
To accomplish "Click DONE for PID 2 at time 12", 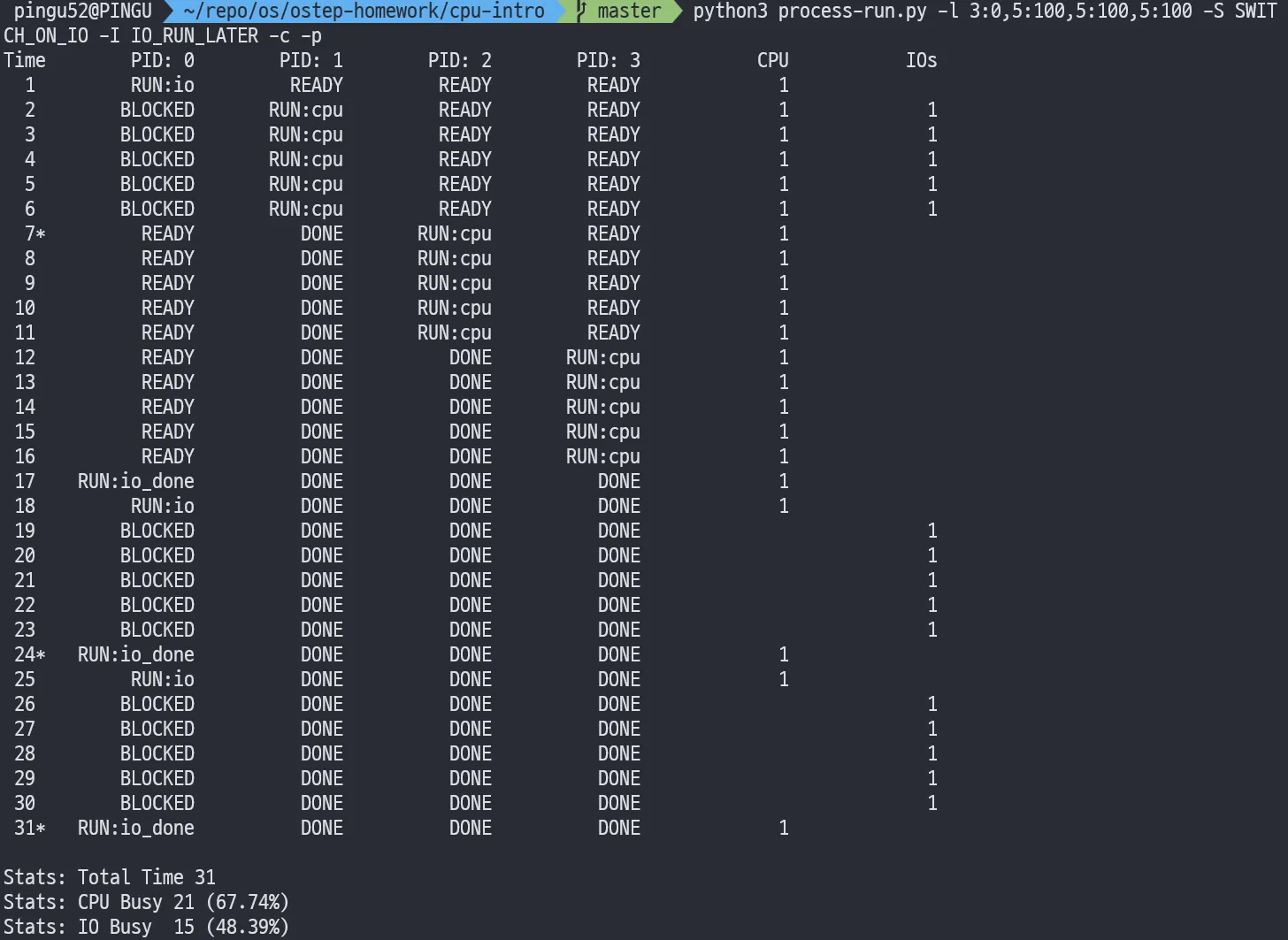I will point(471,357).
